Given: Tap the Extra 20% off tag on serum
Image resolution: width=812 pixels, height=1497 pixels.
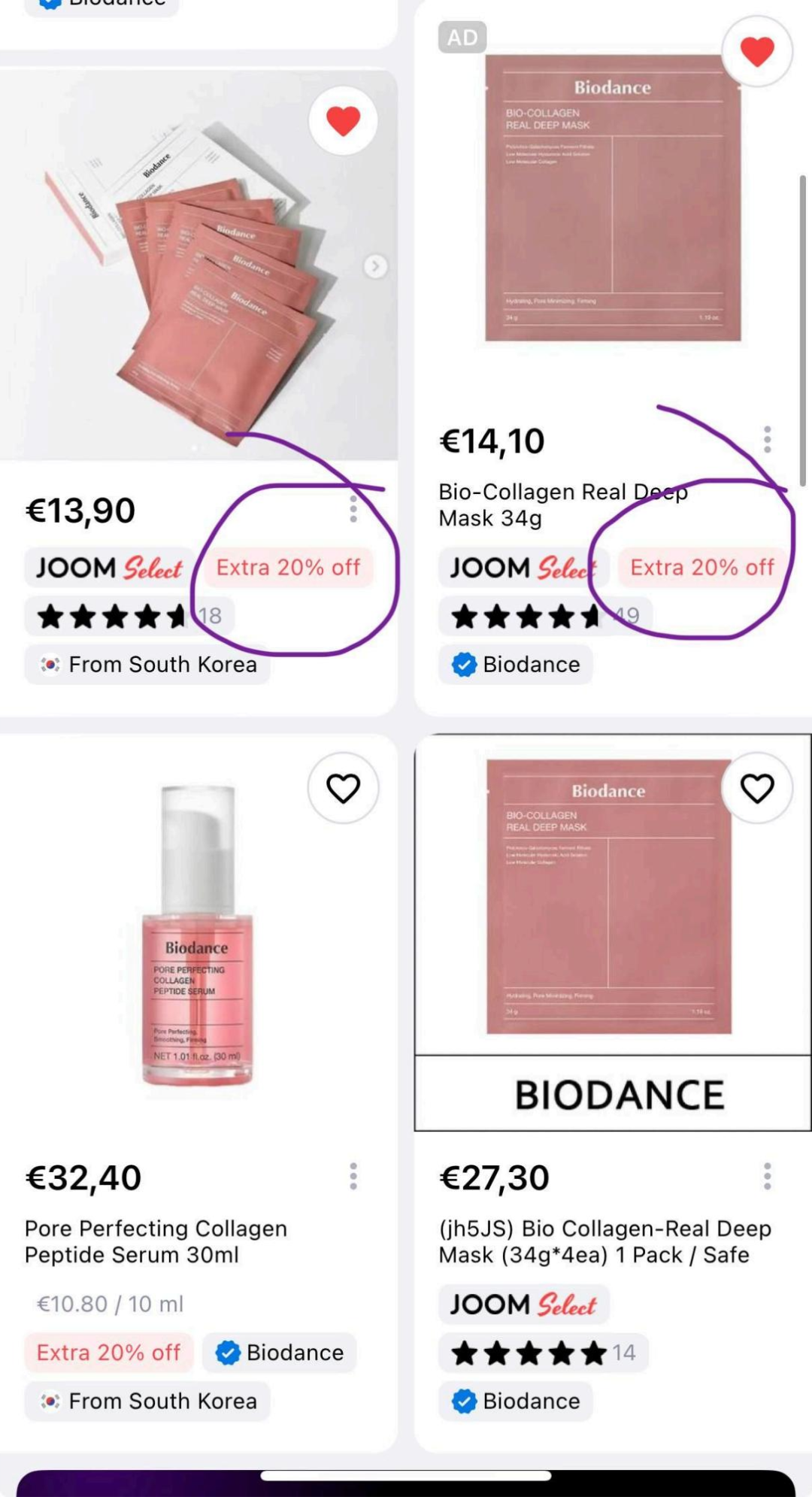Looking at the screenshot, I should pos(108,1352).
